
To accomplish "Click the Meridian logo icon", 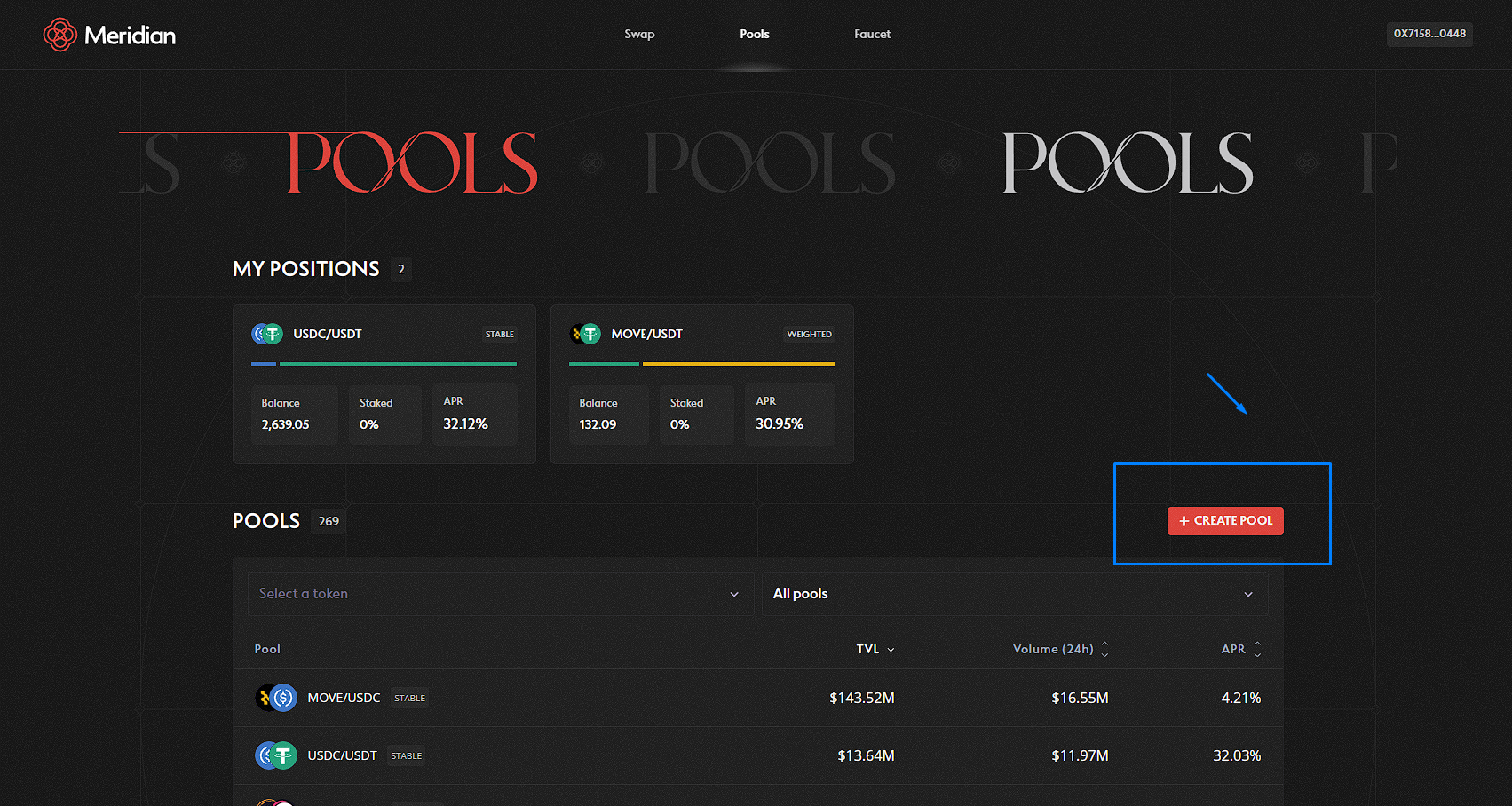I will [x=60, y=35].
